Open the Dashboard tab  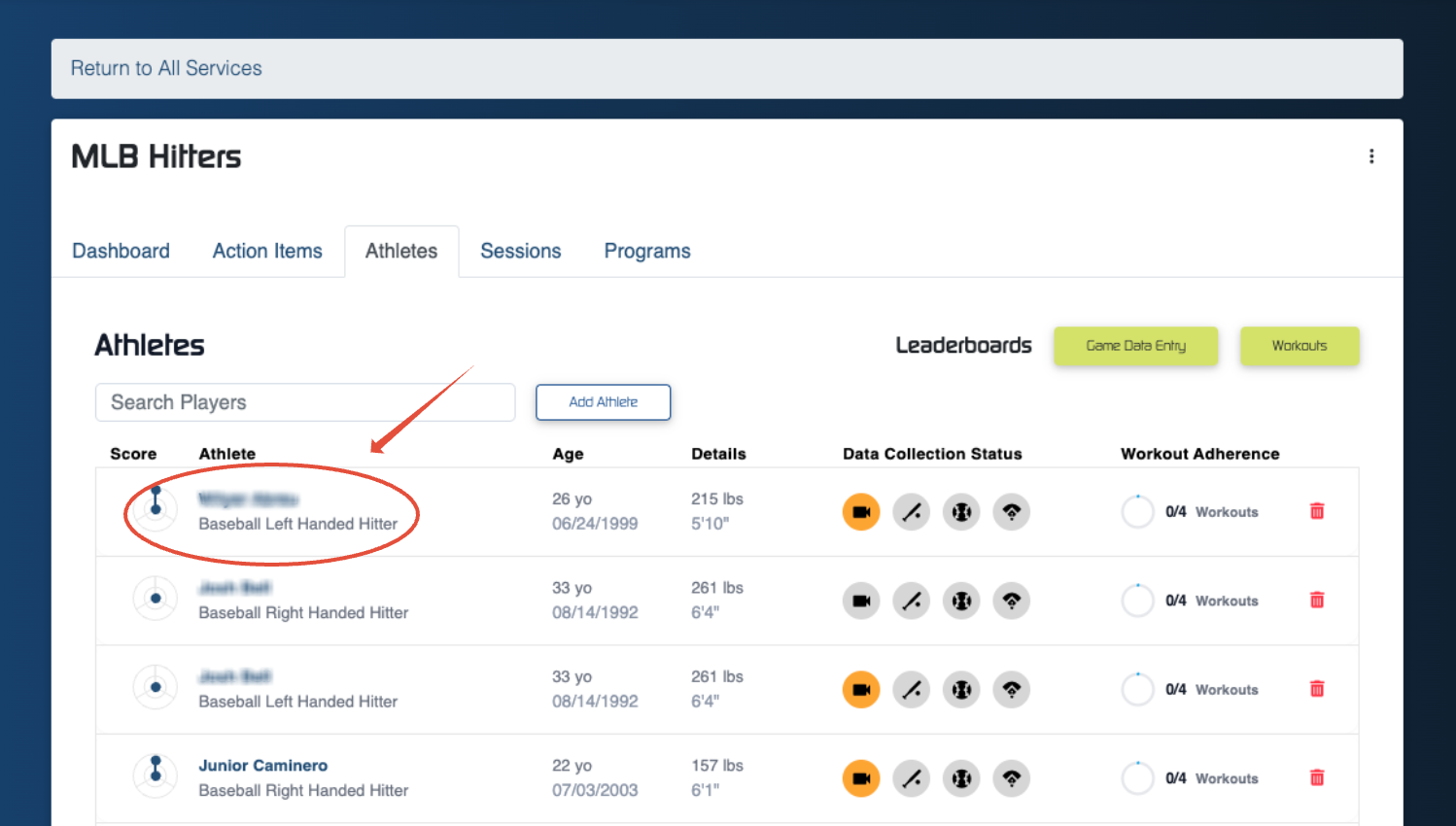(x=121, y=251)
